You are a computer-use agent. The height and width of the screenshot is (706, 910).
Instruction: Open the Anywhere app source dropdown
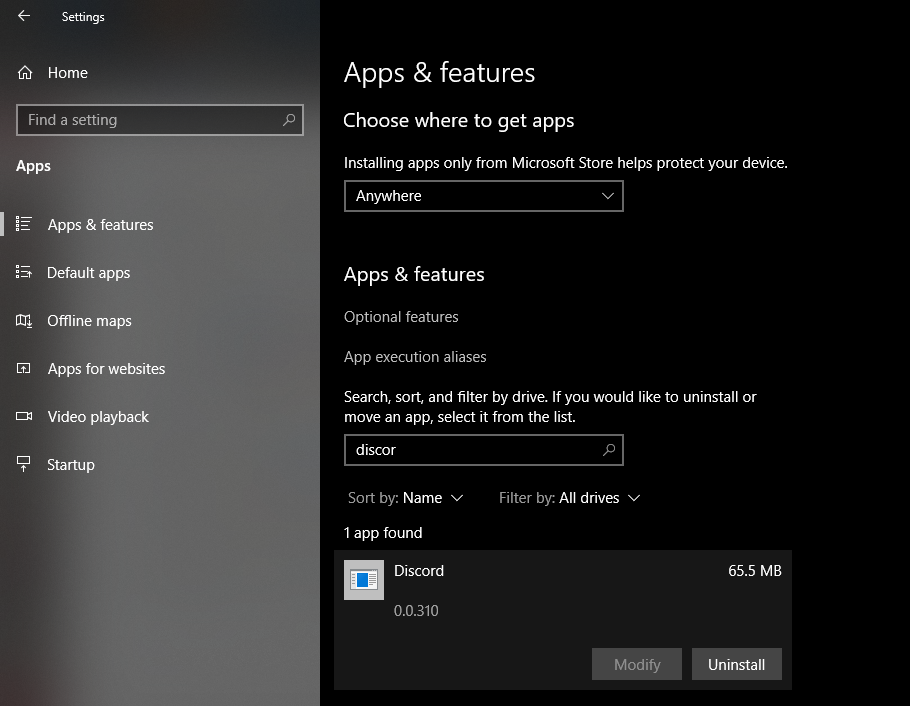(483, 196)
